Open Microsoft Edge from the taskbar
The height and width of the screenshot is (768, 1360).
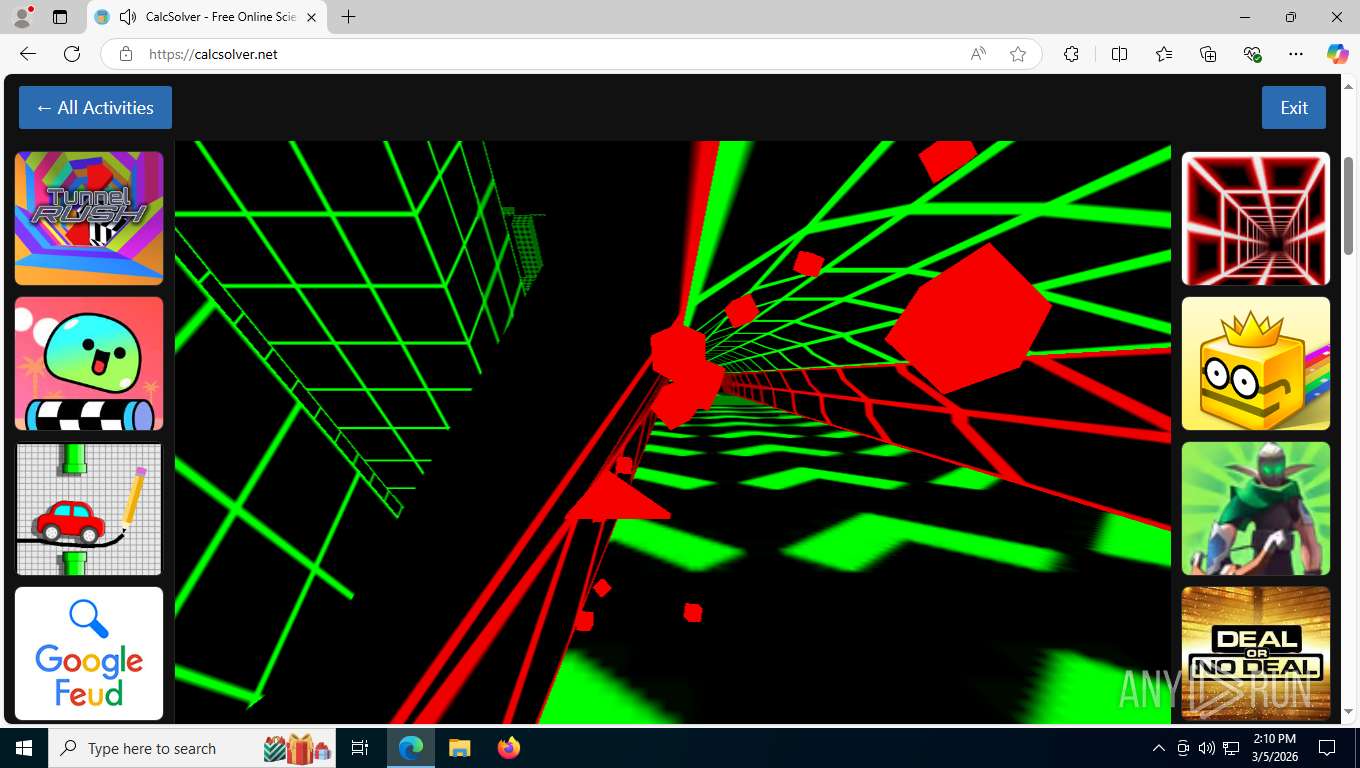click(x=410, y=748)
